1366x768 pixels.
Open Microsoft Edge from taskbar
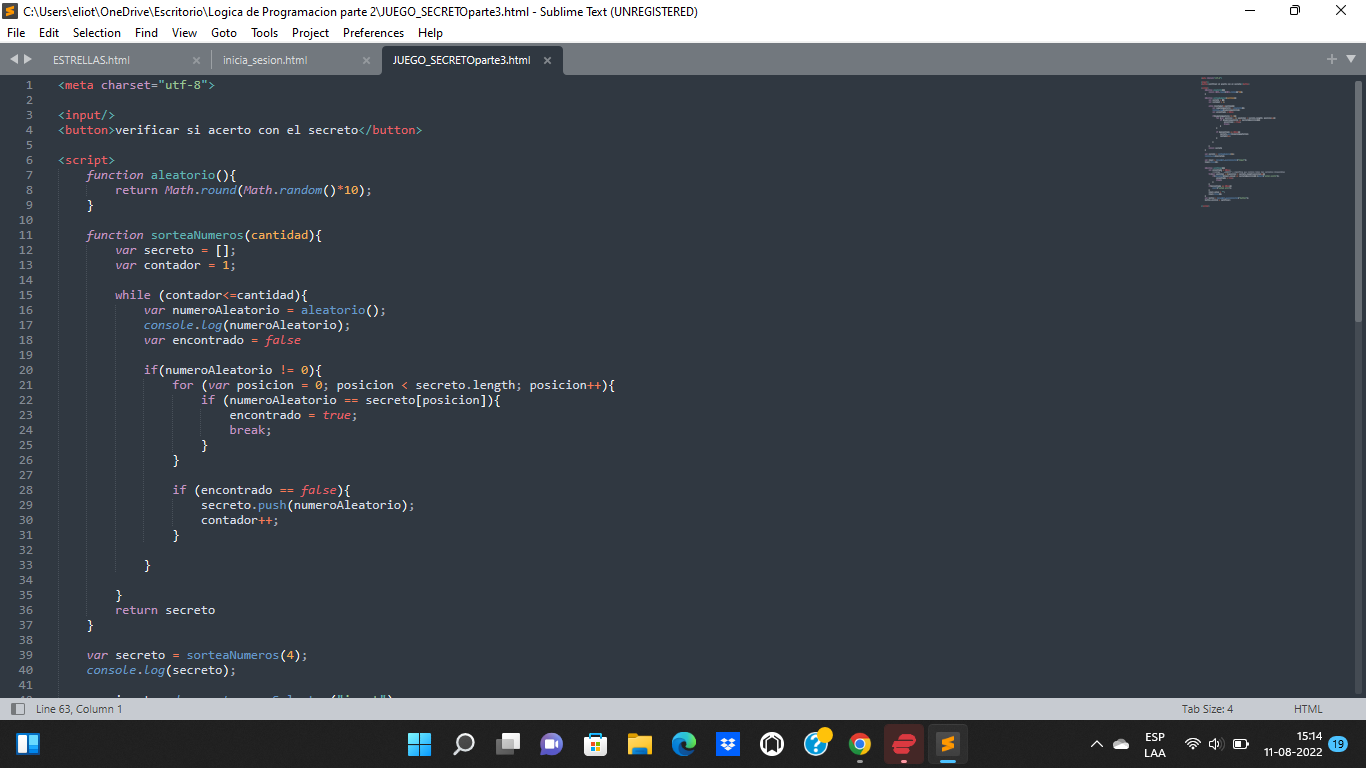point(684,744)
